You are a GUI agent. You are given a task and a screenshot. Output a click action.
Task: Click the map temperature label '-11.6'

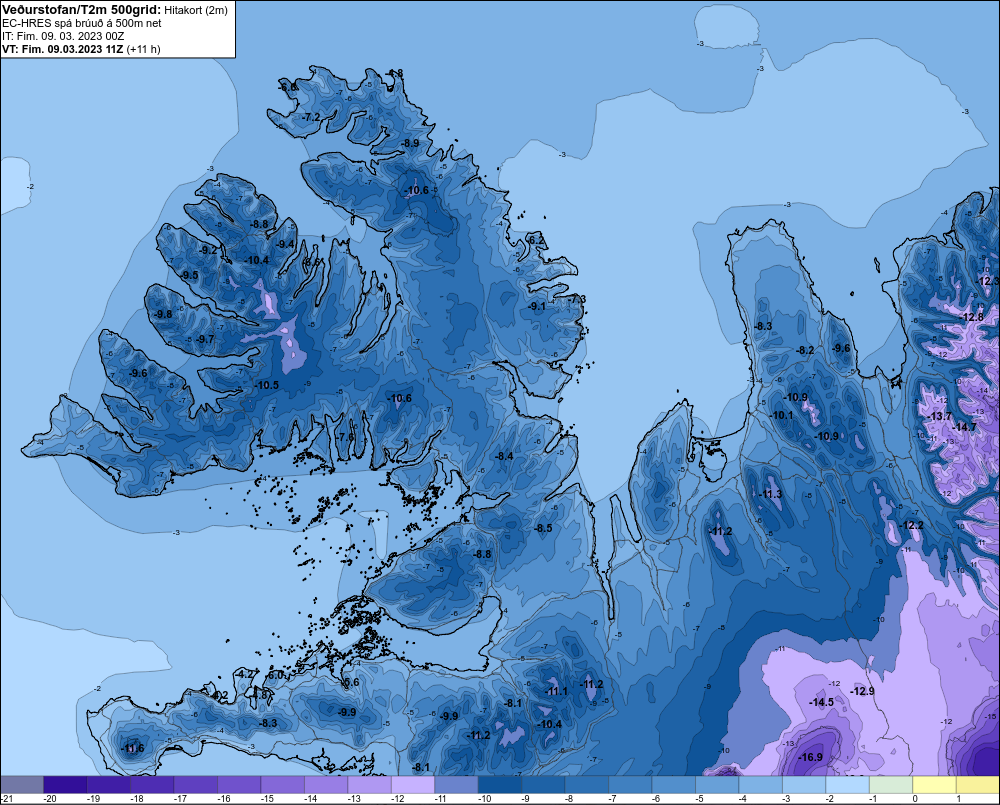coord(132,748)
